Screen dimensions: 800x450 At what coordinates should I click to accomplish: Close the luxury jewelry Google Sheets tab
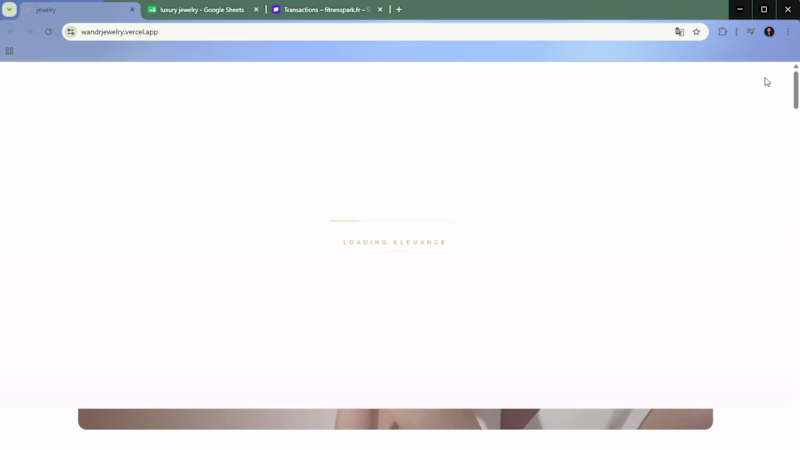pyautogui.click(x=256, y=10)
